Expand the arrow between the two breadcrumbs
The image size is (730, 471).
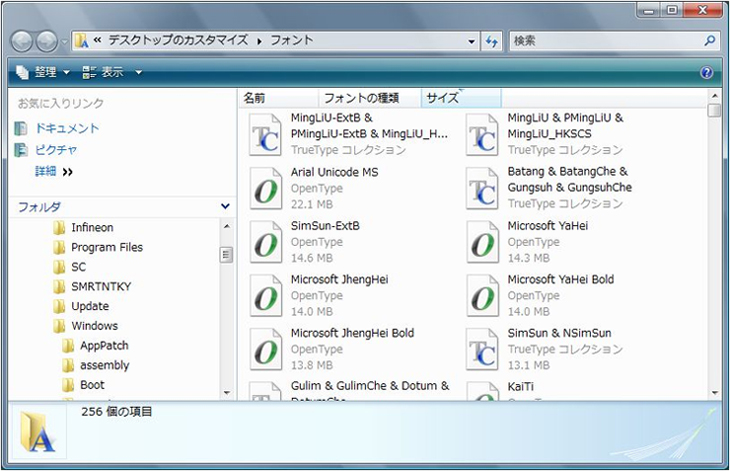(x=259, y=41)
